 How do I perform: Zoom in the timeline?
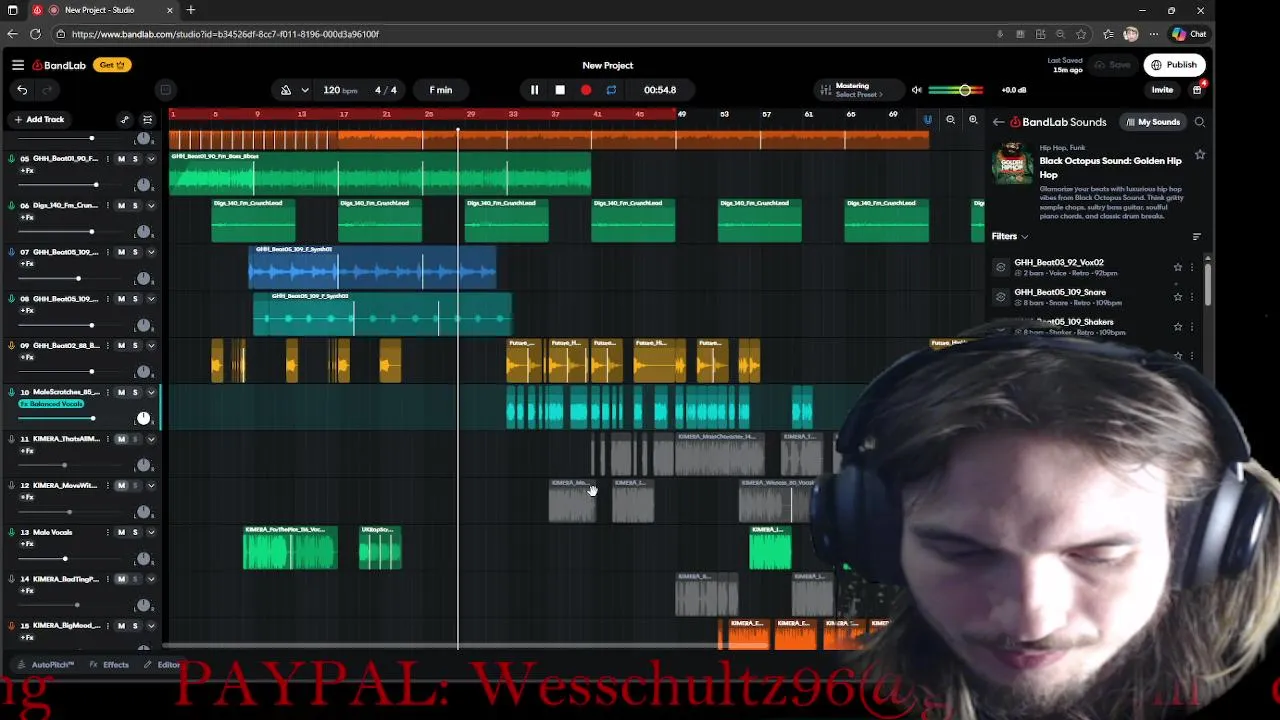click(973, 120)
